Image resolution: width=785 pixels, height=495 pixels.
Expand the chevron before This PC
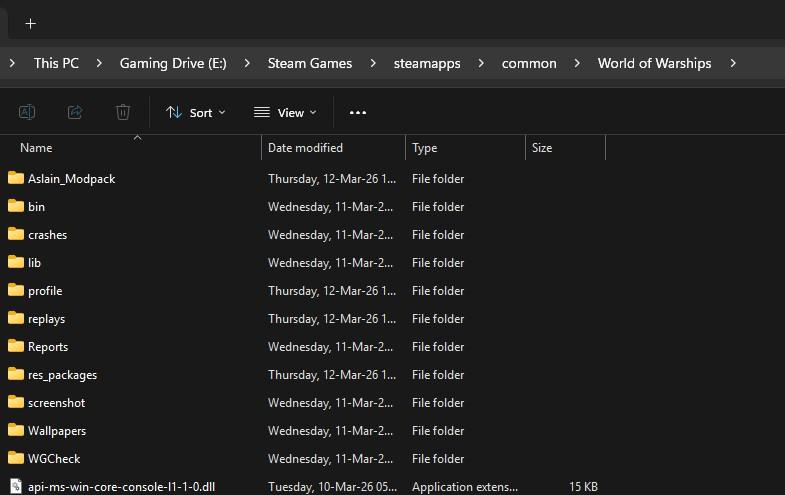coord(12,63)
